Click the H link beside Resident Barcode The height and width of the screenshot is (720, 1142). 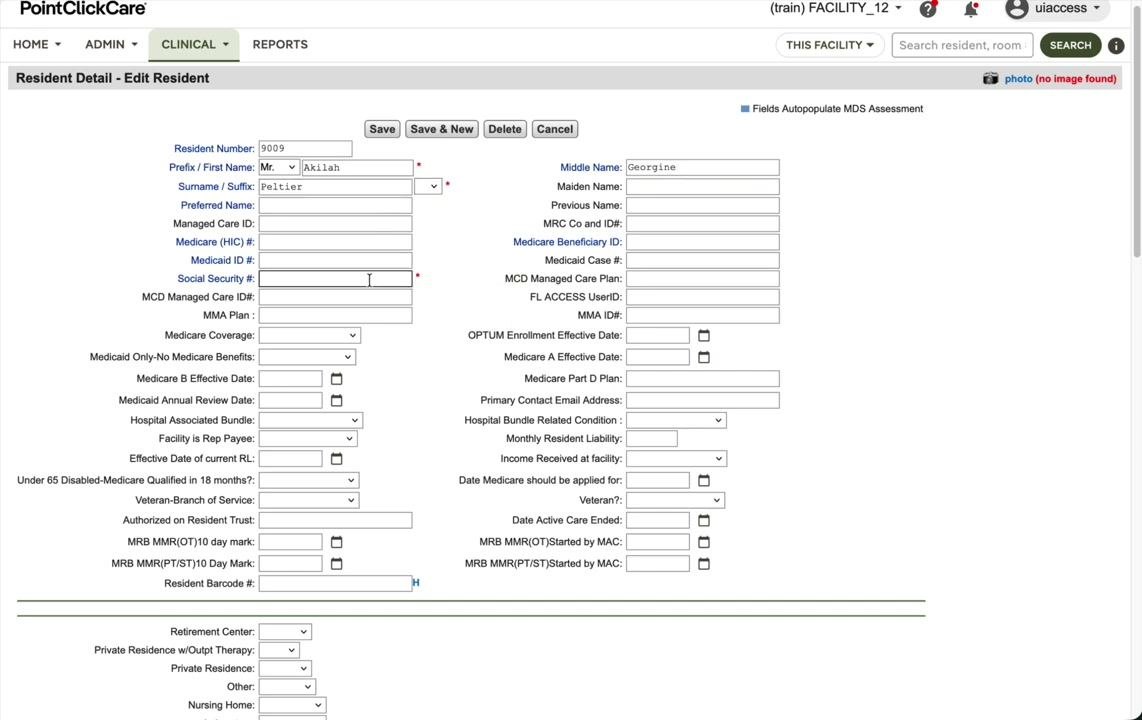coord(416,582)
